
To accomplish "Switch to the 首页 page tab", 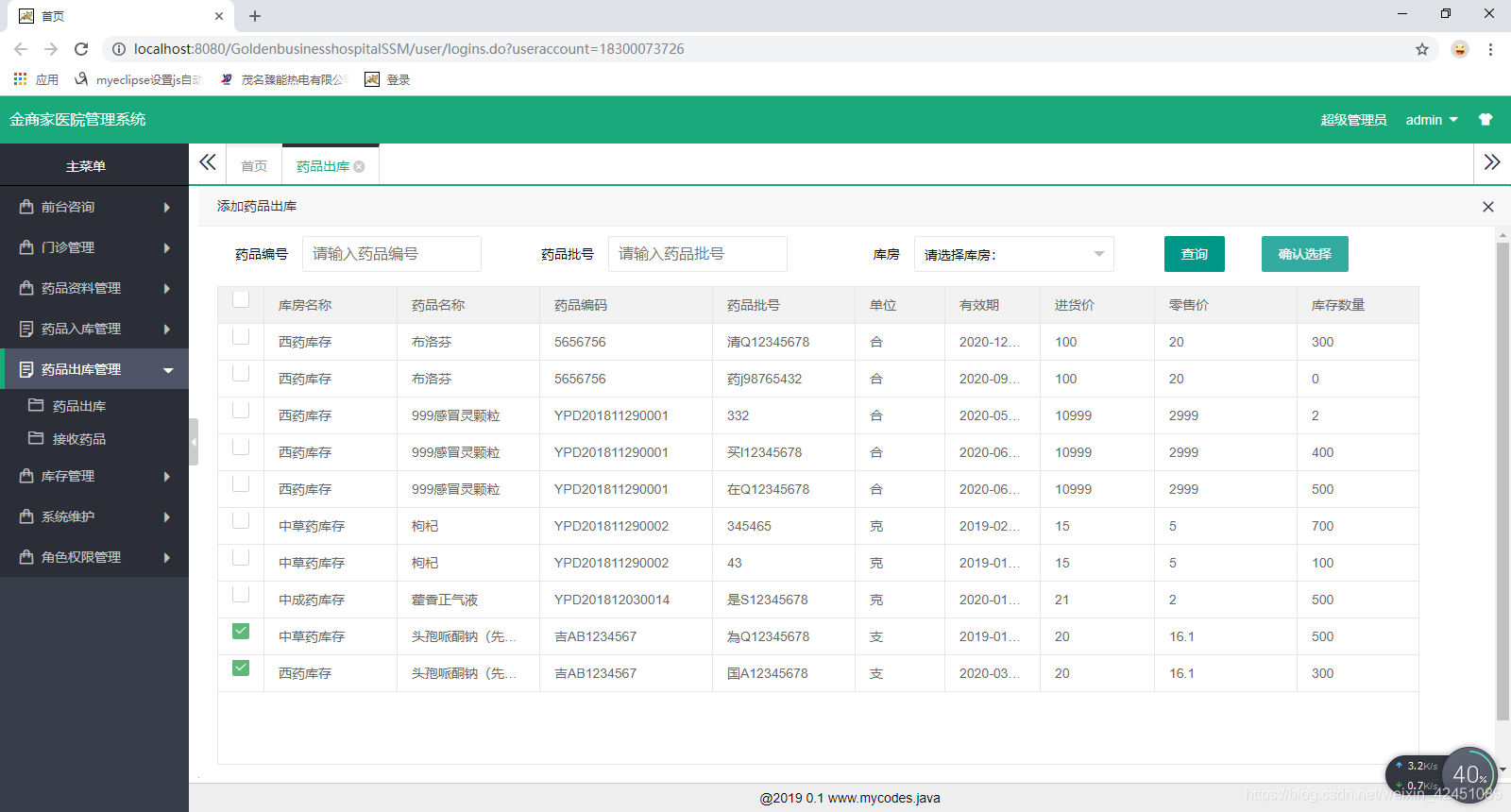I will [254, 166].
